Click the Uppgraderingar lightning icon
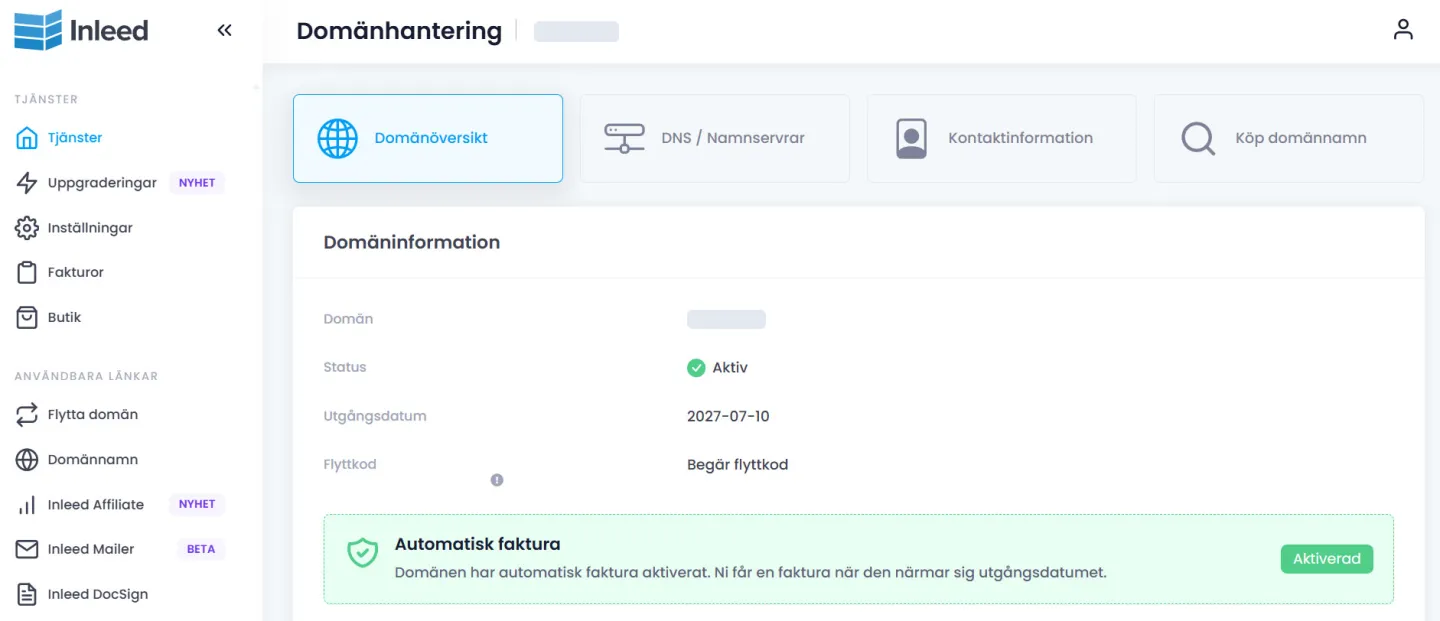This screenshot has width=1440, height=621. 27,183
